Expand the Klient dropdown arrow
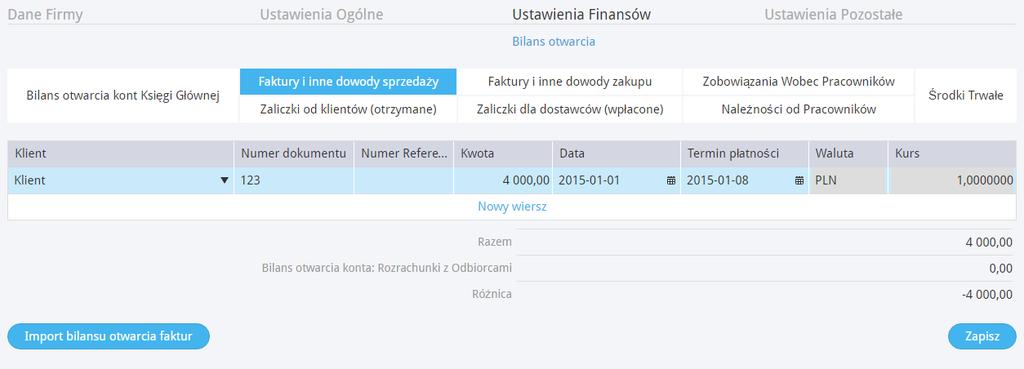Viewport: 1024px width, 369px height. tap(225, 181)
